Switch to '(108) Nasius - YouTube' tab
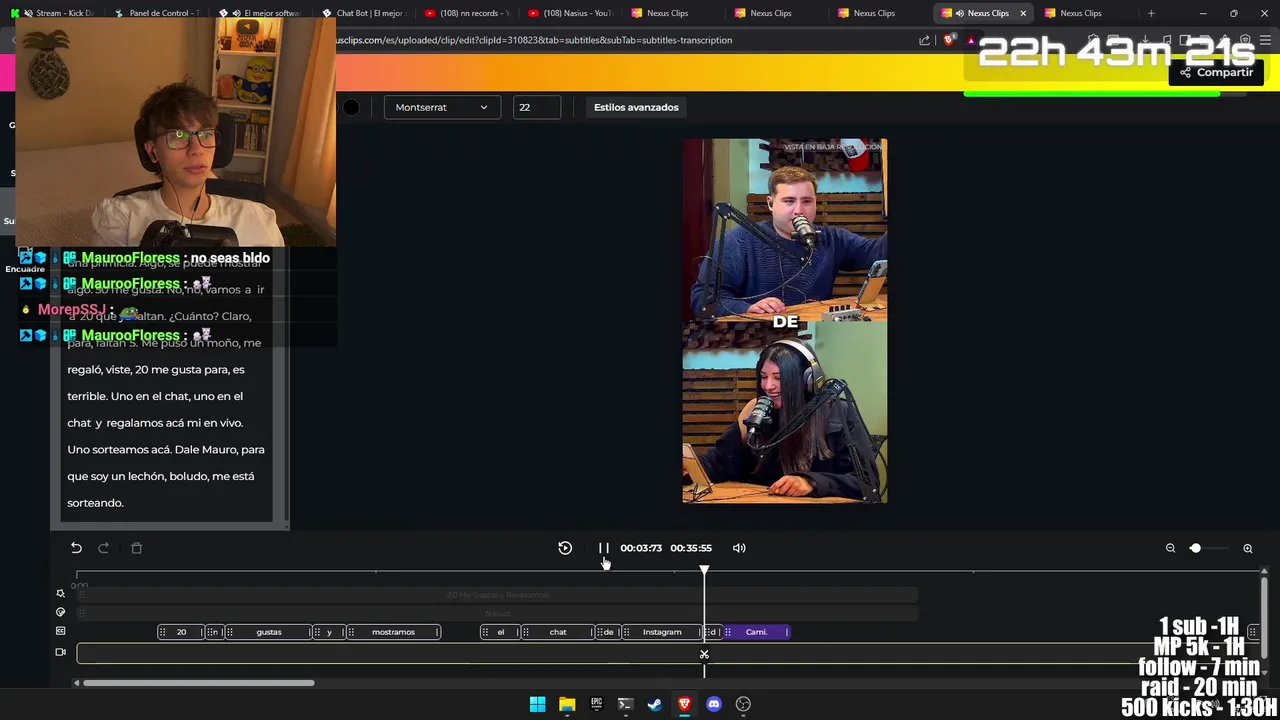The height and width of the screenshot is (720, 1280). point(569,13)
